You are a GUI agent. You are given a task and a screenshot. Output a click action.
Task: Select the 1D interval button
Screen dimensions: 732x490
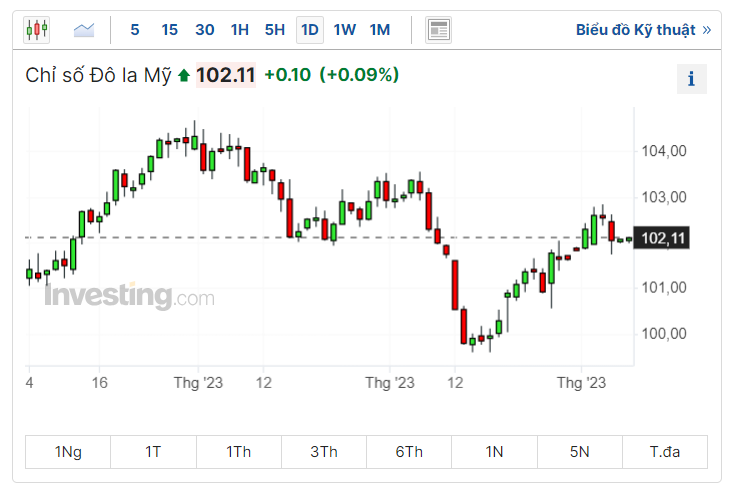tap(310, 29)
